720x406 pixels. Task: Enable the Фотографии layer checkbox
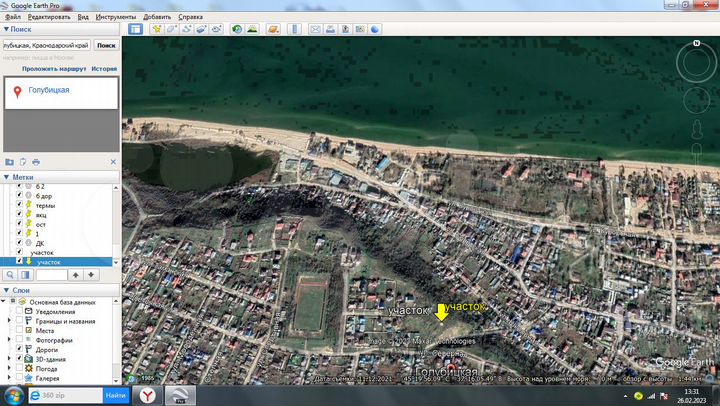pyautogui.click(x=21, y=339)
